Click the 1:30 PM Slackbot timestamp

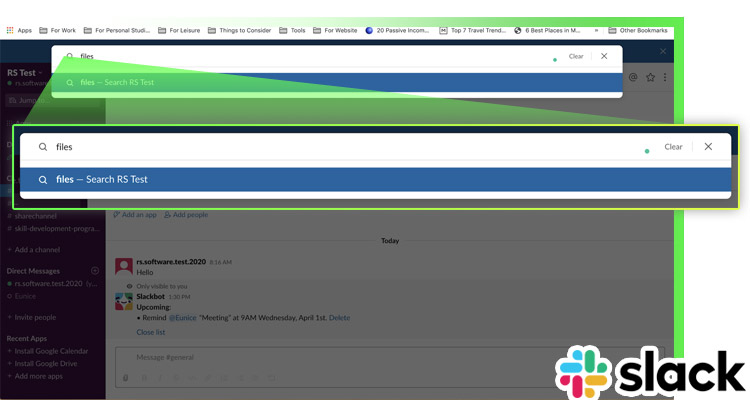(x=179, y=297)
